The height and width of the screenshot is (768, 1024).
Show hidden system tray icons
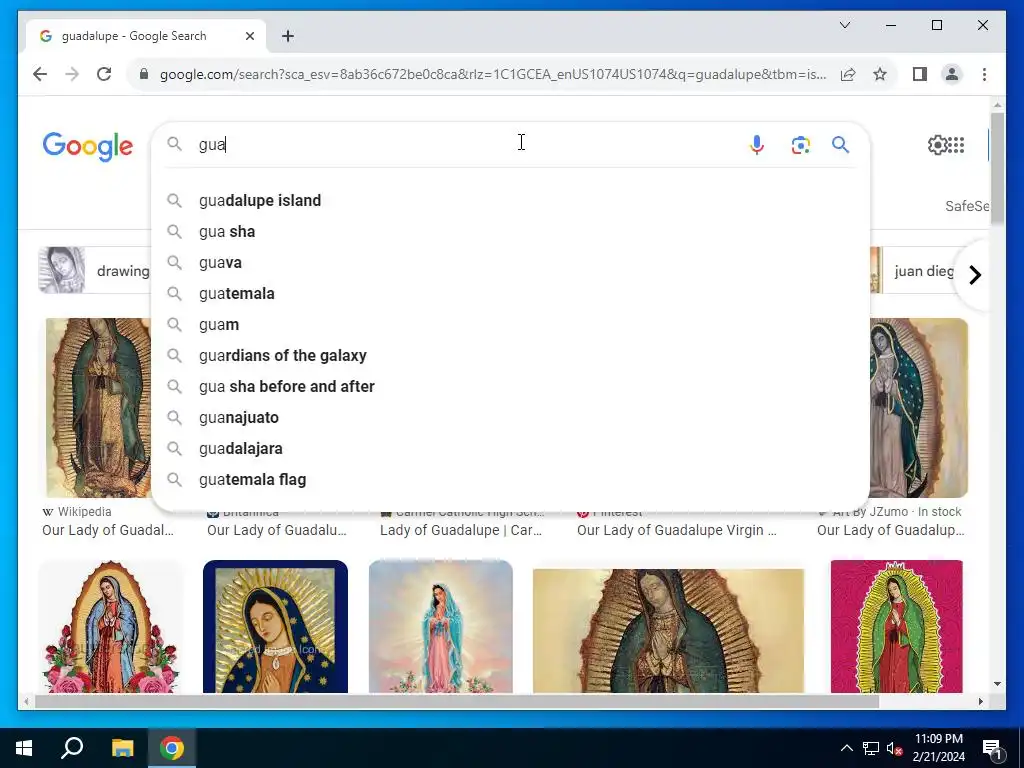click(846, 748)
